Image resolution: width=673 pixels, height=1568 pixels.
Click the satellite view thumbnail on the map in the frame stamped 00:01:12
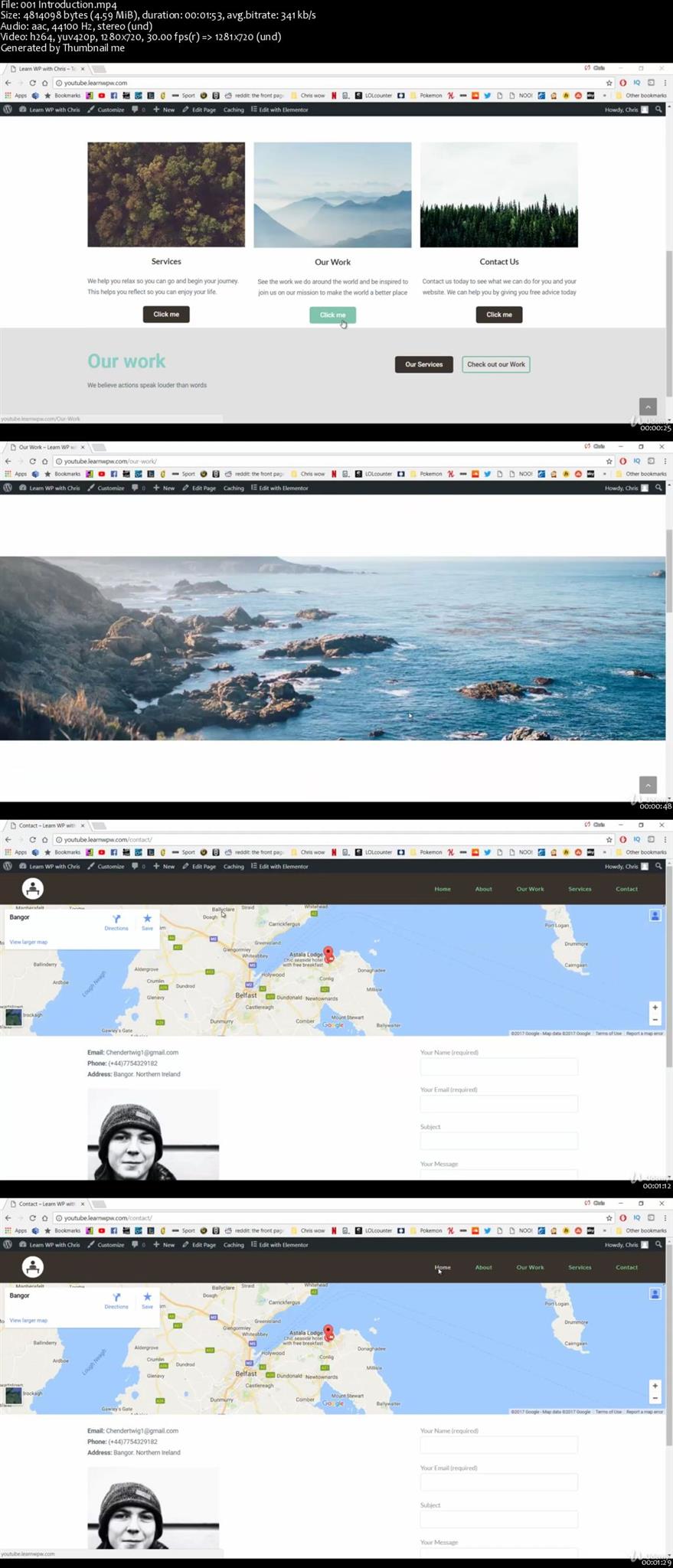pyautogui.click(x=13, y=1018)
